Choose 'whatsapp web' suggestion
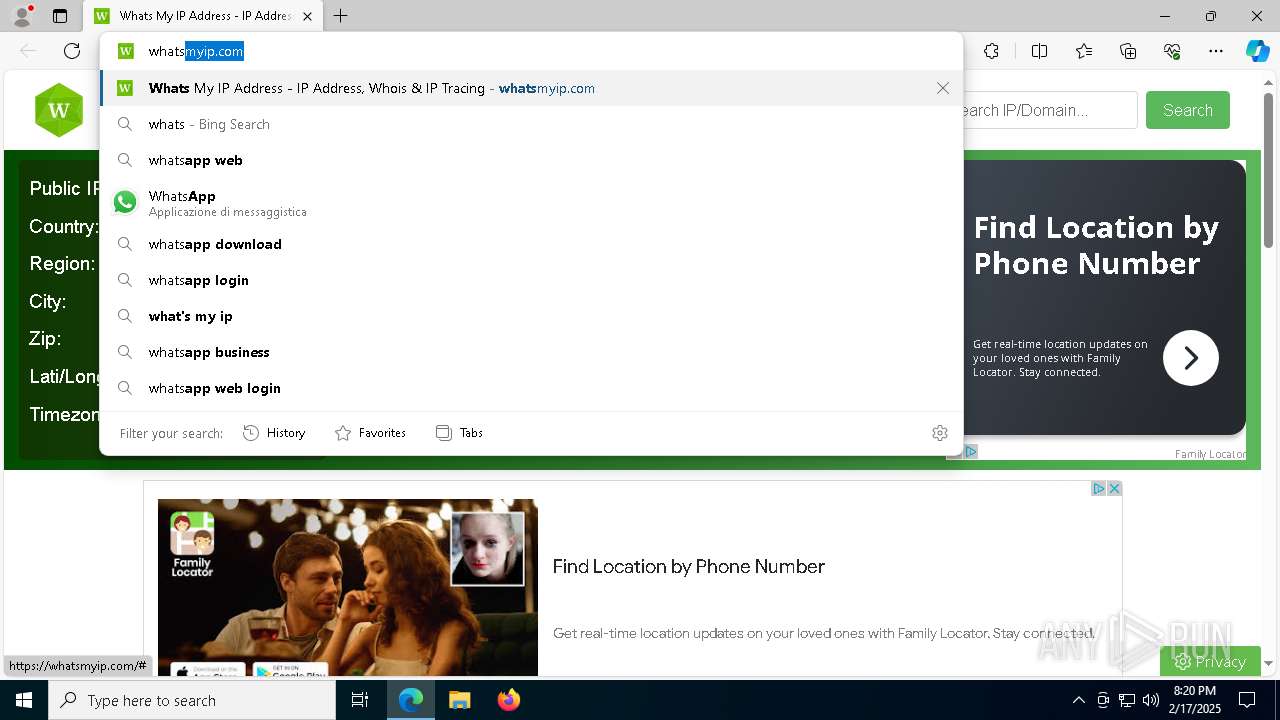The height and width of the screenshot is (720, 1280). [x=531, y=160]
